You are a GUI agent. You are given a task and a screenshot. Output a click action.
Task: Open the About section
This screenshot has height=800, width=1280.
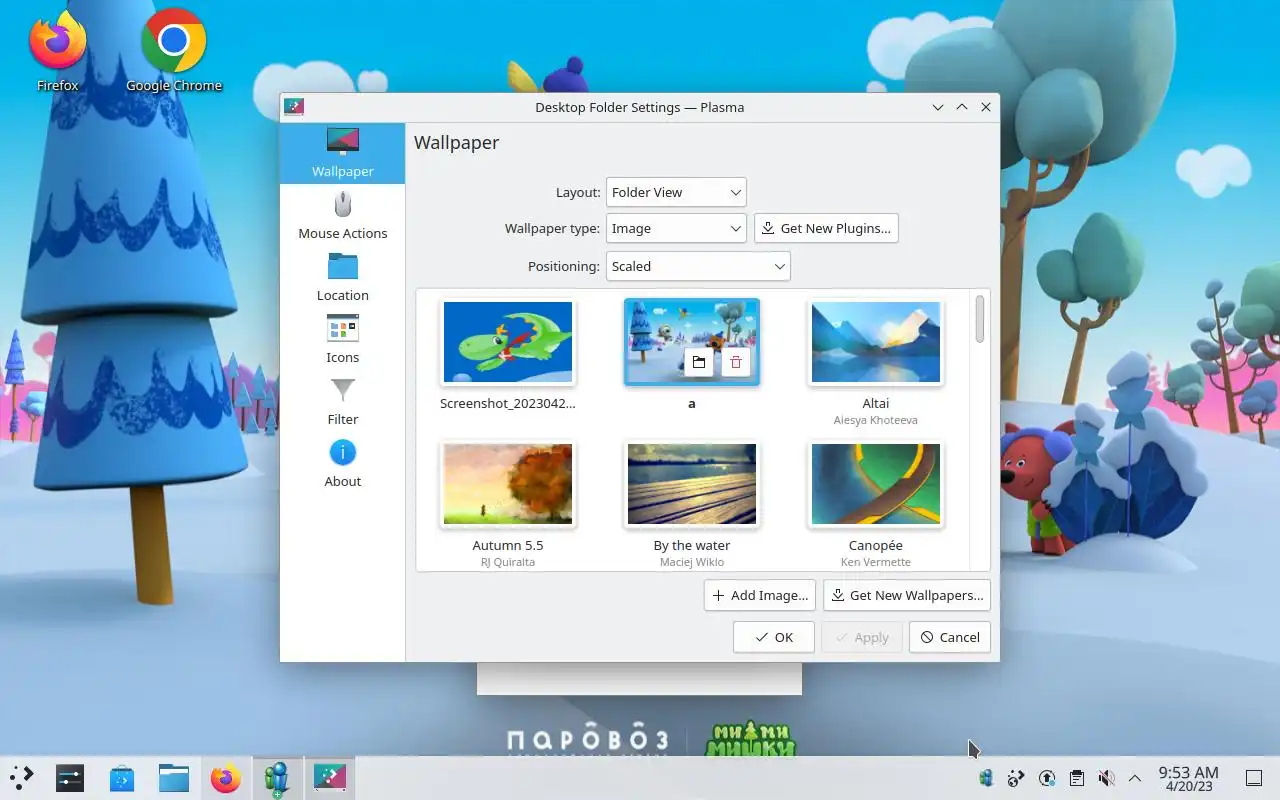342,464
